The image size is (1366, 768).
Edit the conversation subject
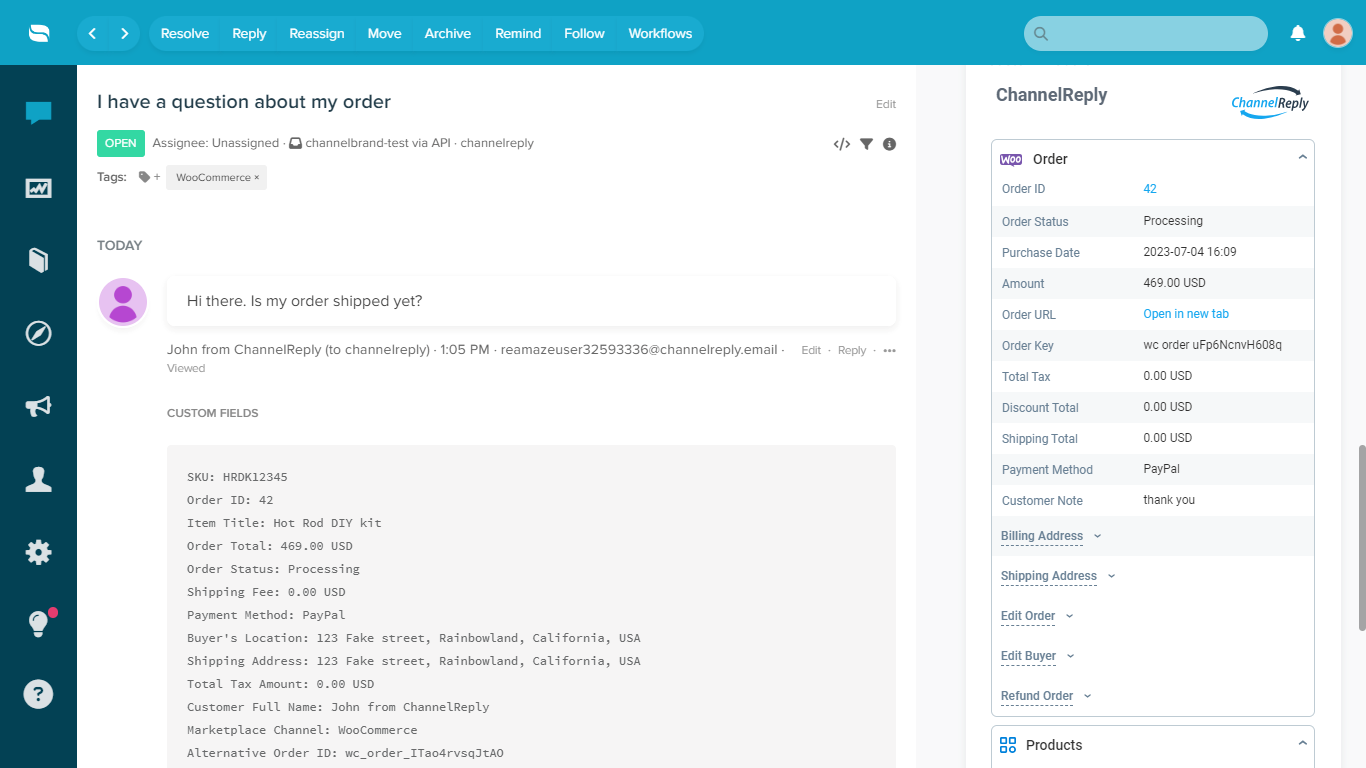(x=886, y=104)
